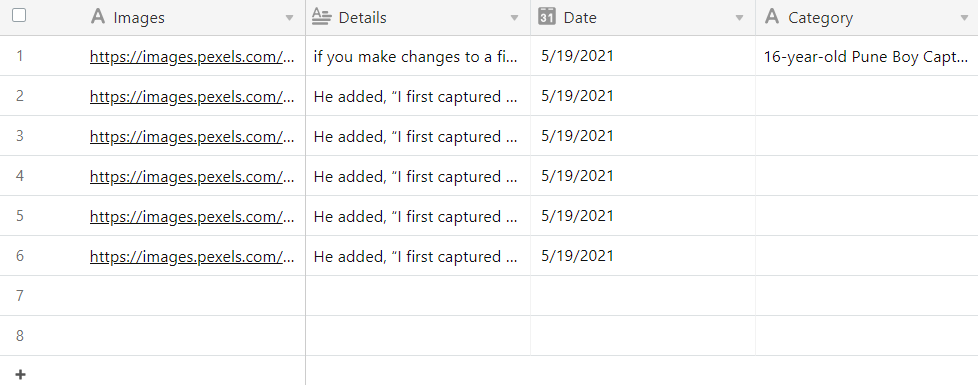Click the empty Images cell in row 7
This screenshot has width=978, height=385.
coord(193,295)
